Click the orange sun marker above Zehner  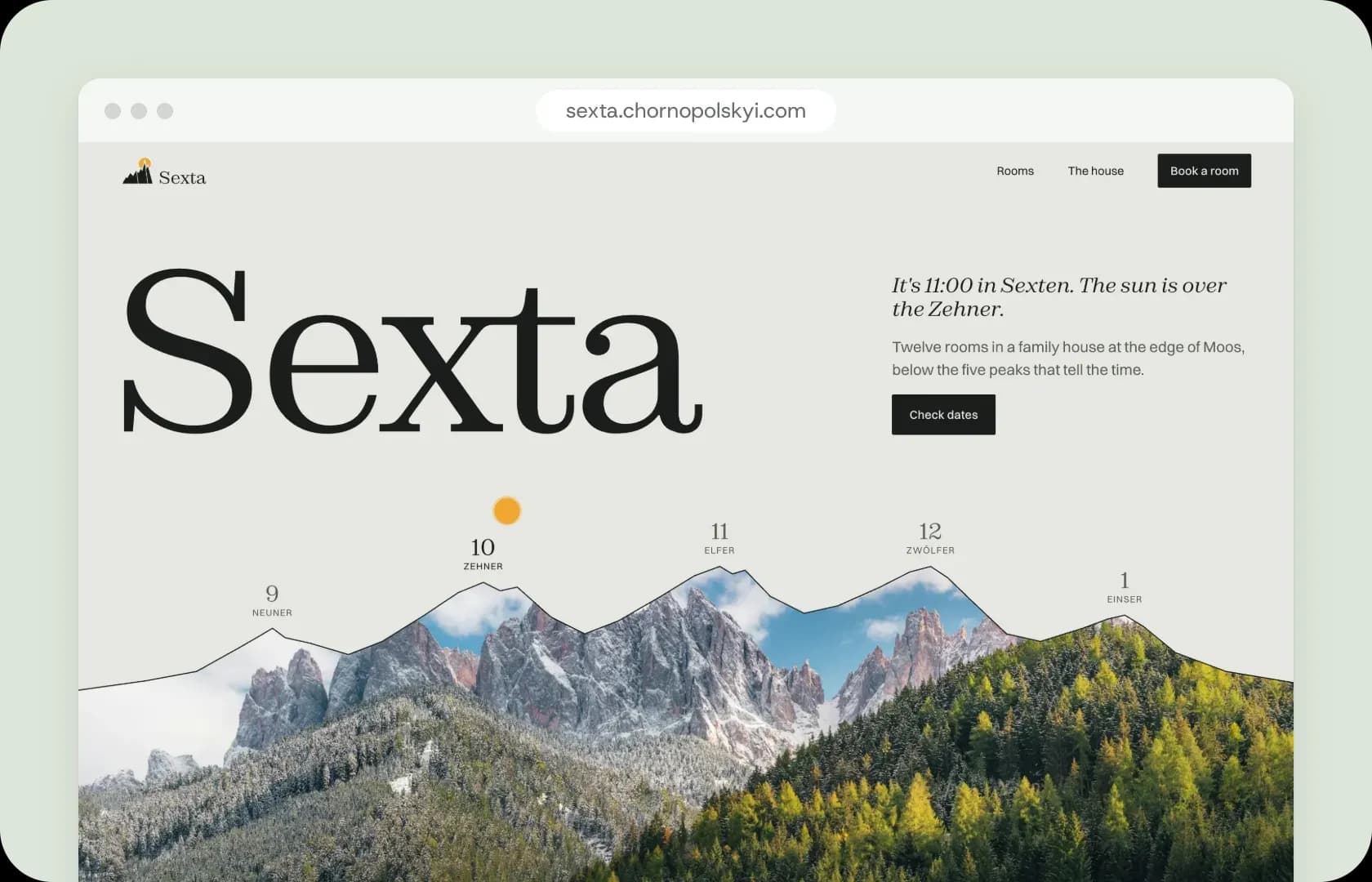pos(507,510)
